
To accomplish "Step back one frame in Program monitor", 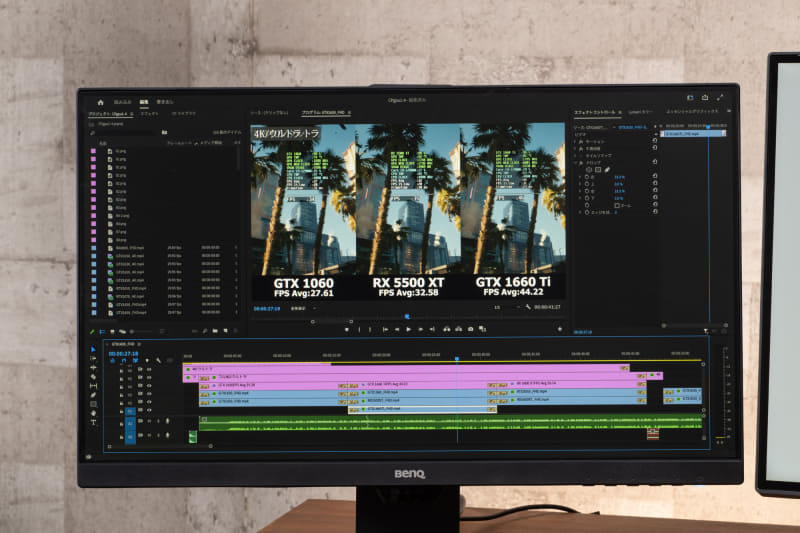I will click(x=397, y=329).
